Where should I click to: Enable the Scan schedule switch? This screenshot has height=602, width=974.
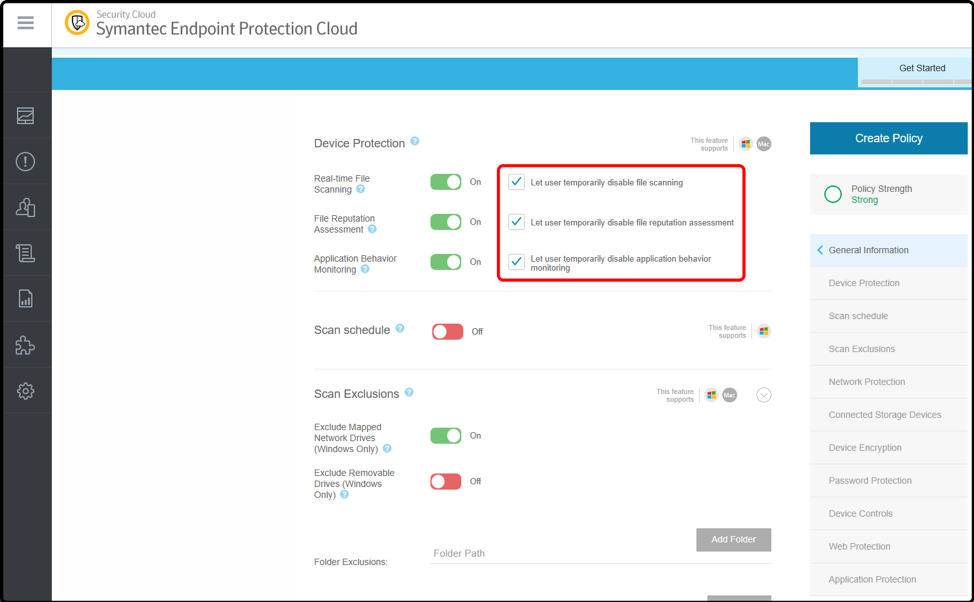(447, 332)
